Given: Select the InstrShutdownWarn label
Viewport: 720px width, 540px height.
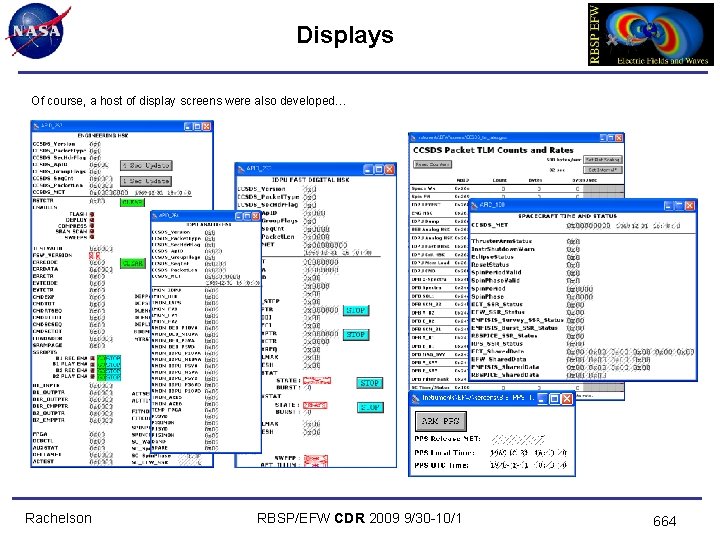Looking at the screenshot, I should click(x=503, y=249).
